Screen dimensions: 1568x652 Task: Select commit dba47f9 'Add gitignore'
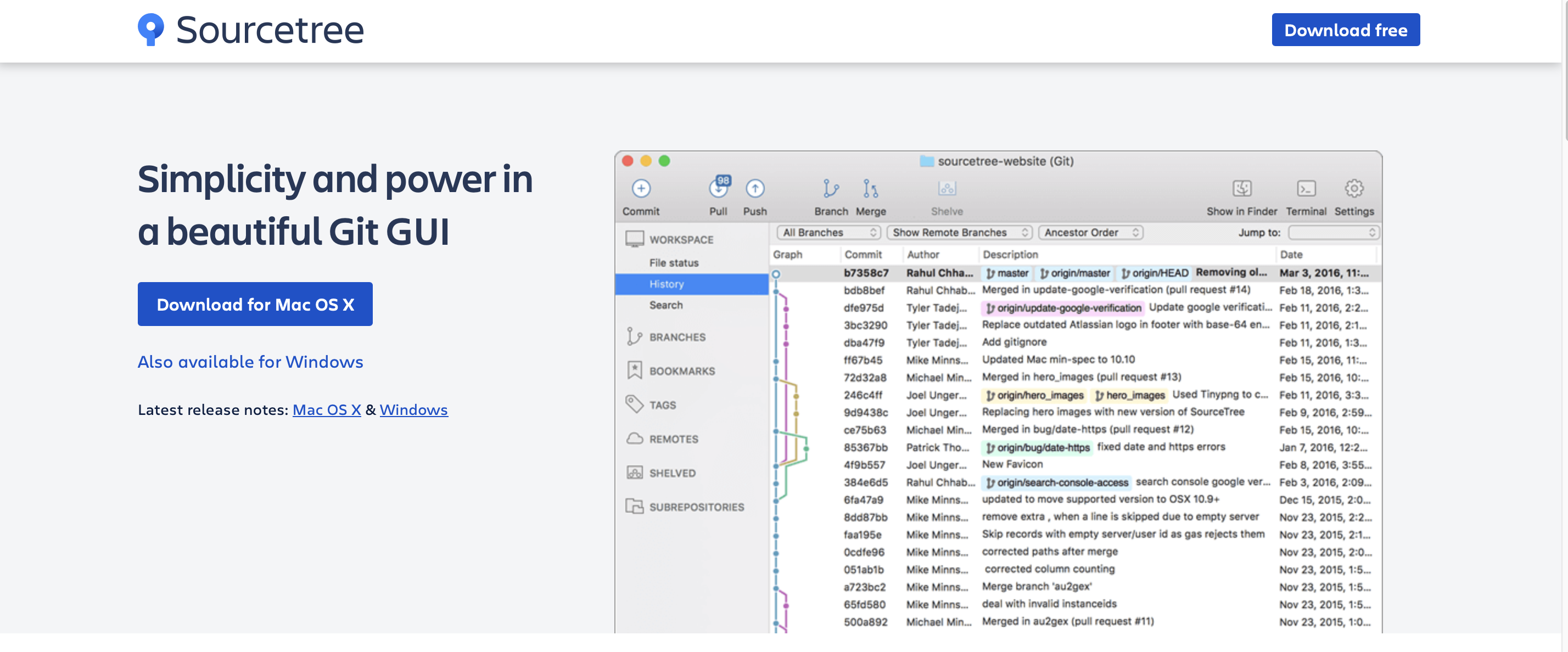[x=1075, y=343]
